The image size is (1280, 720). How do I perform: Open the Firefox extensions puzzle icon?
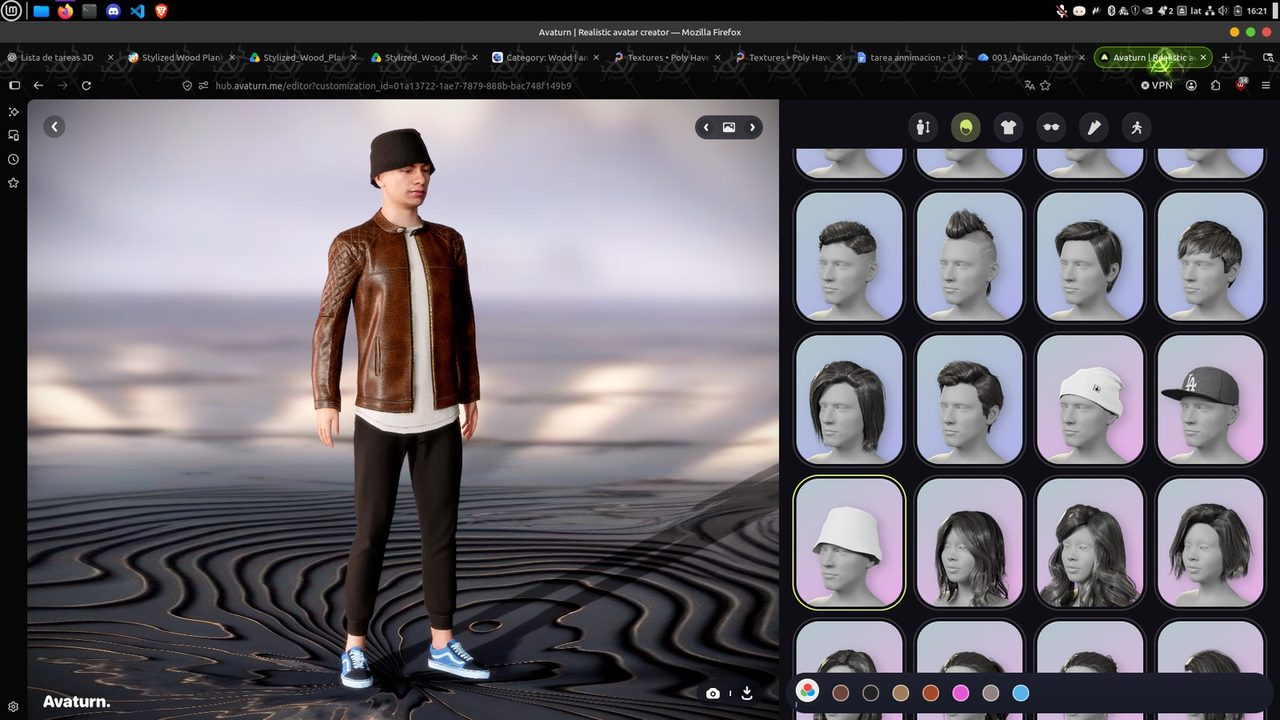pyautogui.click(x=1216, y=86)
